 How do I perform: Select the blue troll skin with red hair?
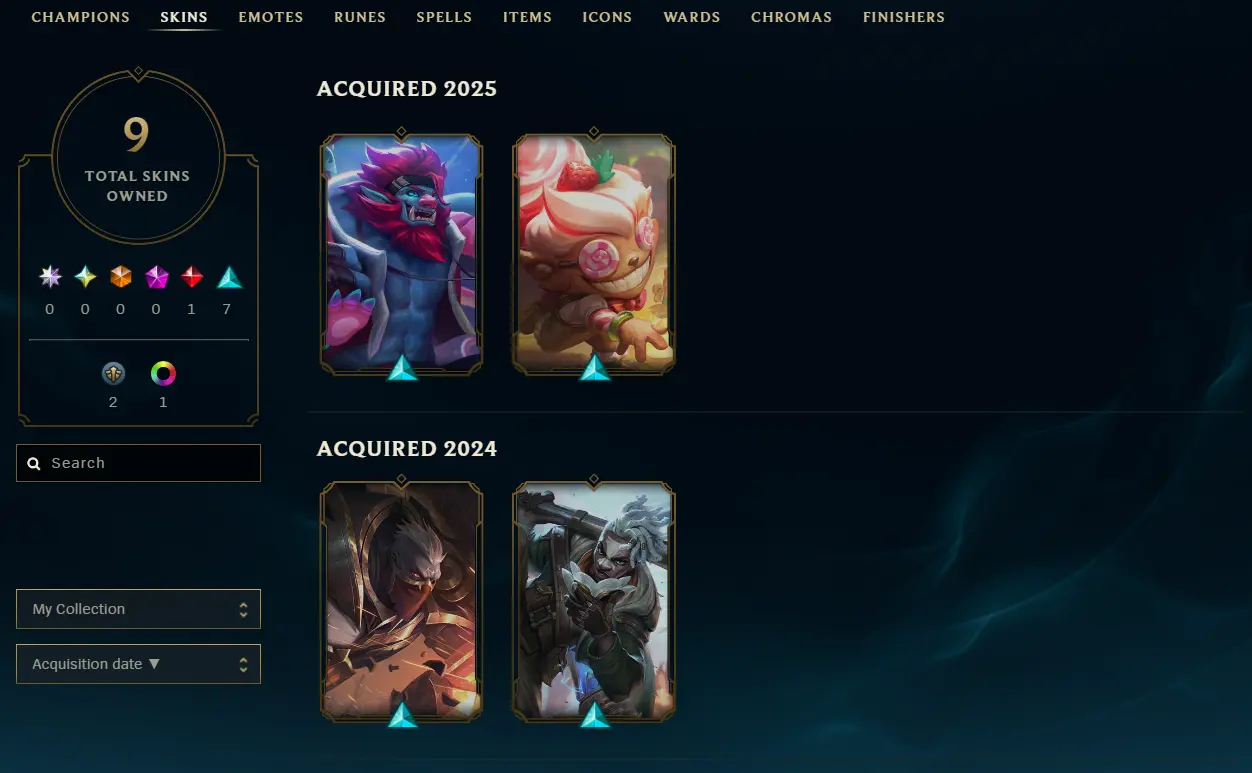click(401, 254)
